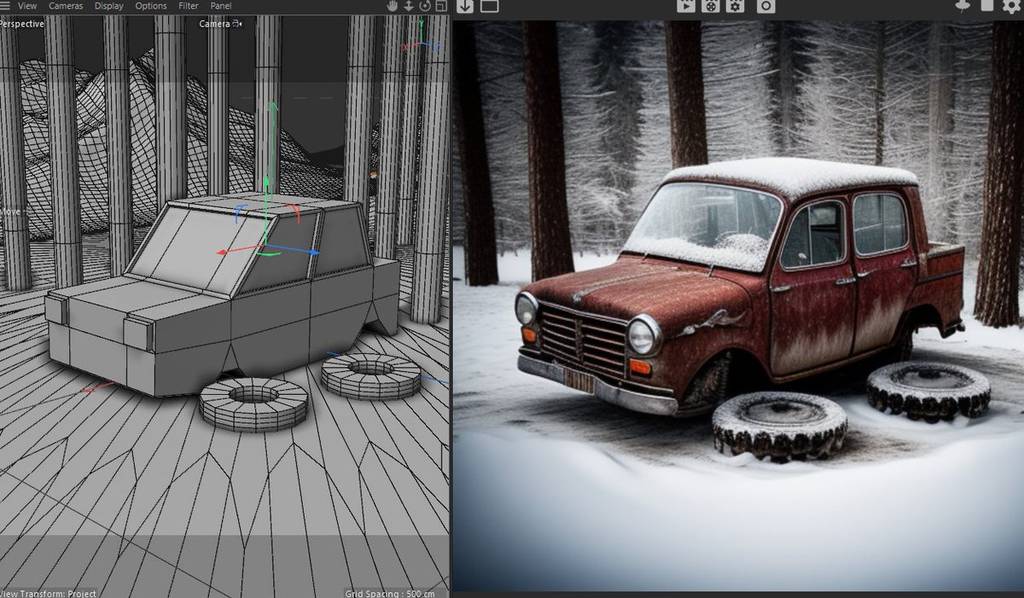The width and height of the screenshot is (1024, 598).
Task: Open render settings small gear icon
Action: (x=736, y=6)
